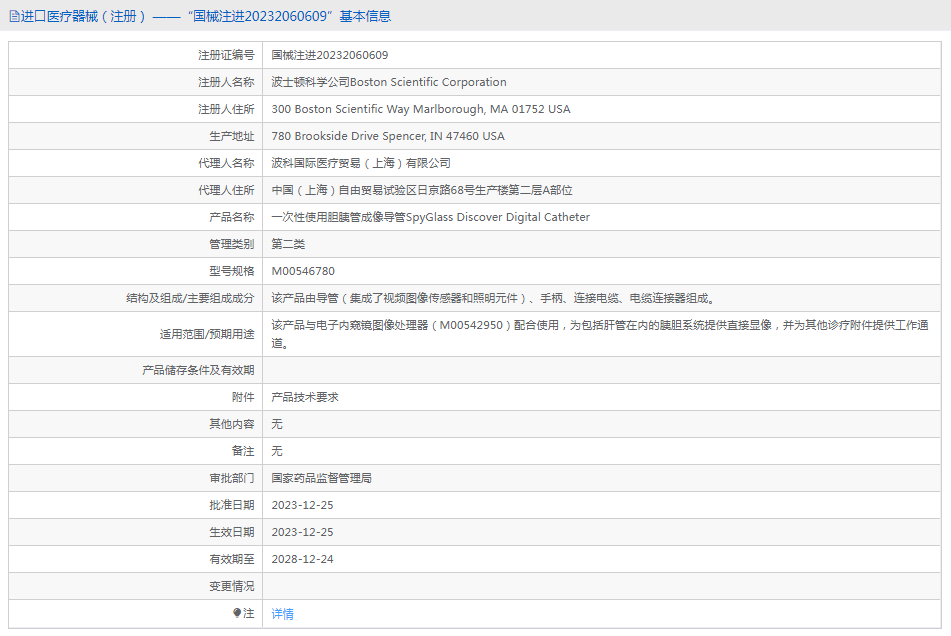951x636 pixels.
Task: Click the 批准日期 label
Action: pos(232,505)
